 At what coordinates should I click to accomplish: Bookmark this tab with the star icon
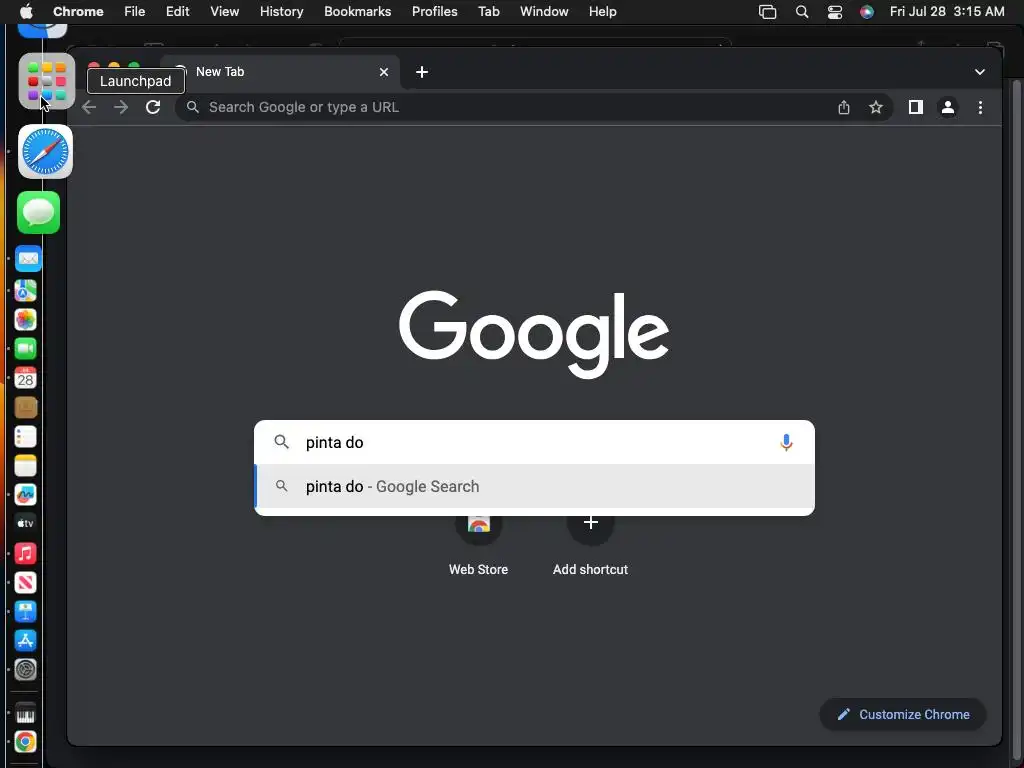(876, 107)
